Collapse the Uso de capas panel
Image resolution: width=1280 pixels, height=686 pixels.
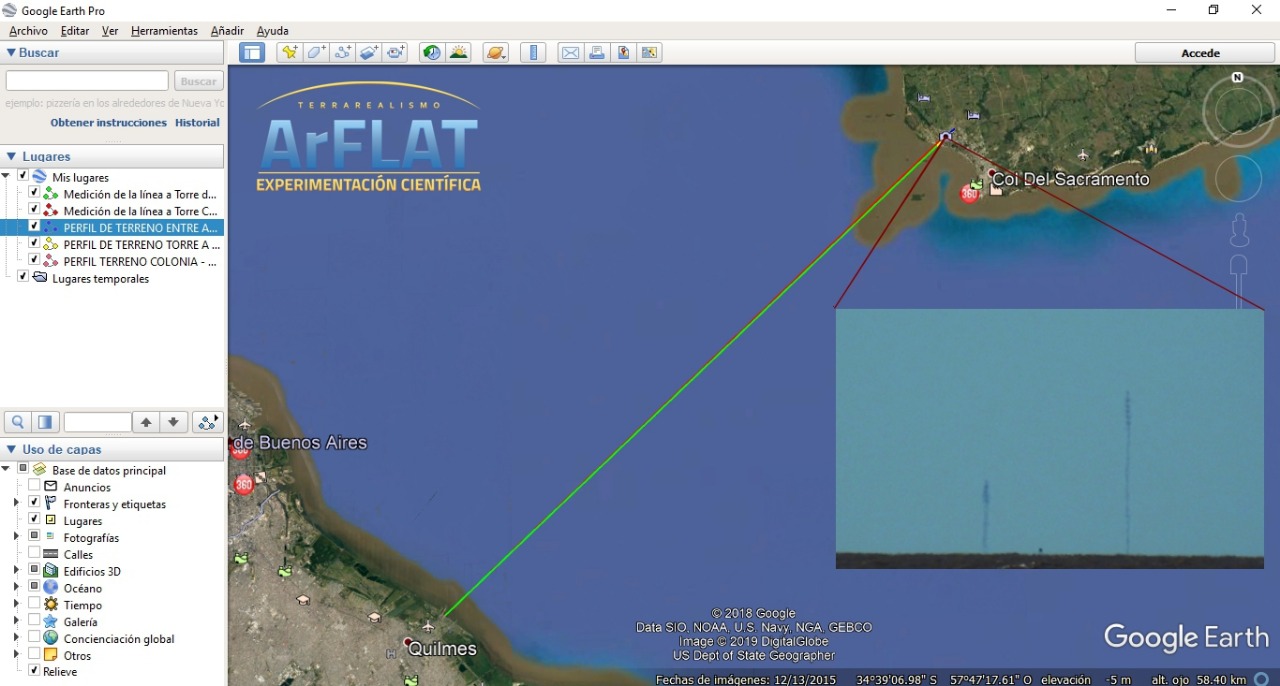coord(11,450)
